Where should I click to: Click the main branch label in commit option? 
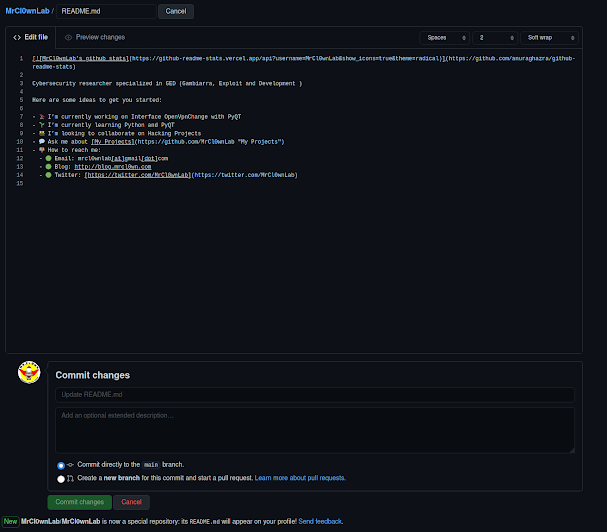pyautogui.click(x=151, y=465)
